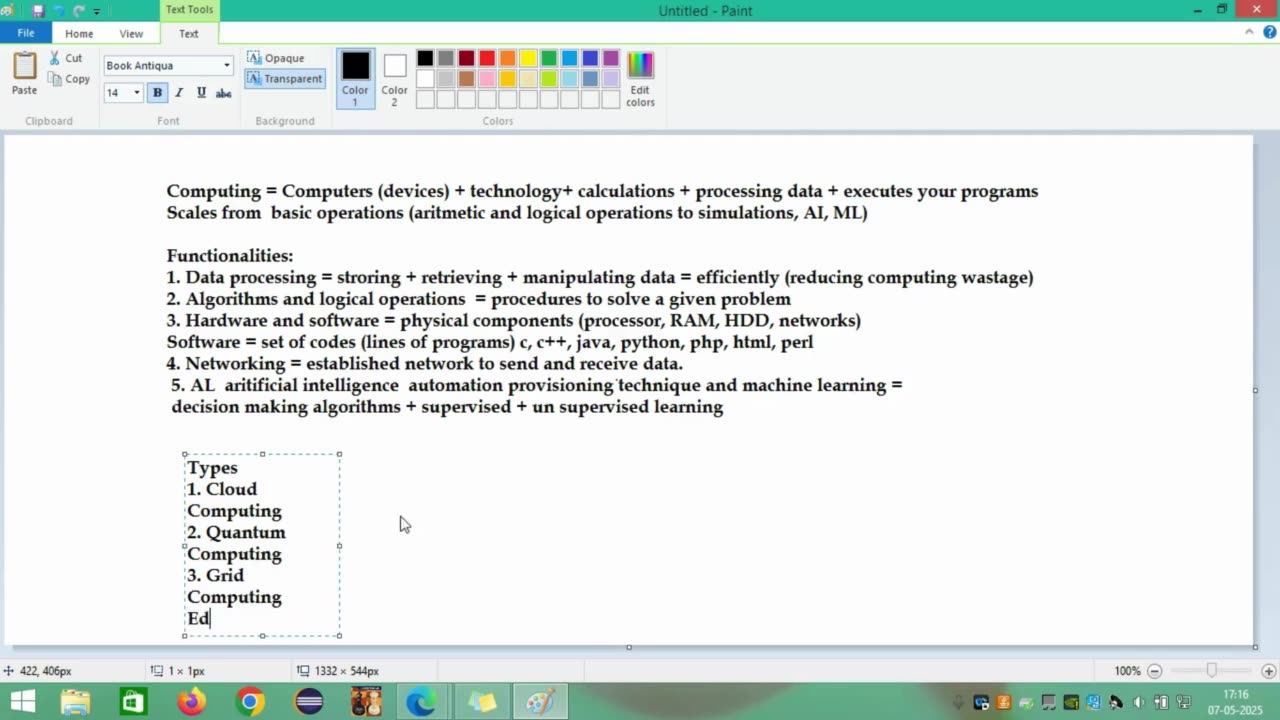Cut the selection with scissors icon
This screenshot has height=720, width=1280.
pyautogui.click(x=55, y=58)
